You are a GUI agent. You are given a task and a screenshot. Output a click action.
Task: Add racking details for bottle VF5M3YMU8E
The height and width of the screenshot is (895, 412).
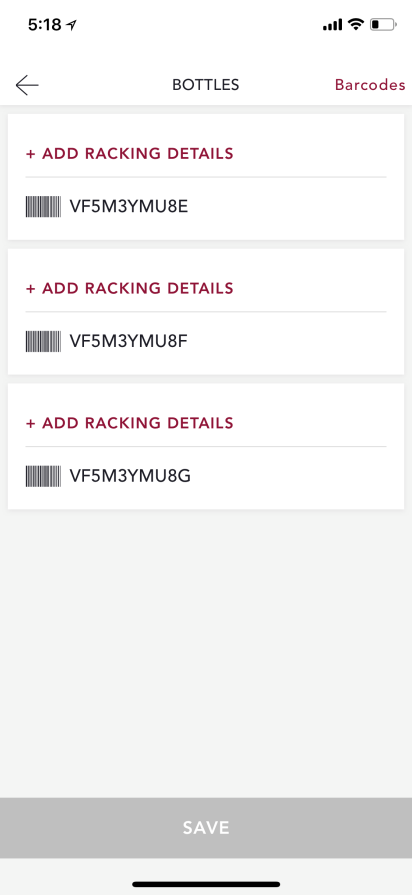[x=130, y=153]
